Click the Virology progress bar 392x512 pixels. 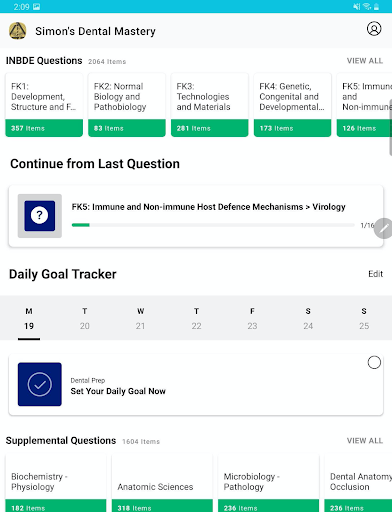point(213,225)
